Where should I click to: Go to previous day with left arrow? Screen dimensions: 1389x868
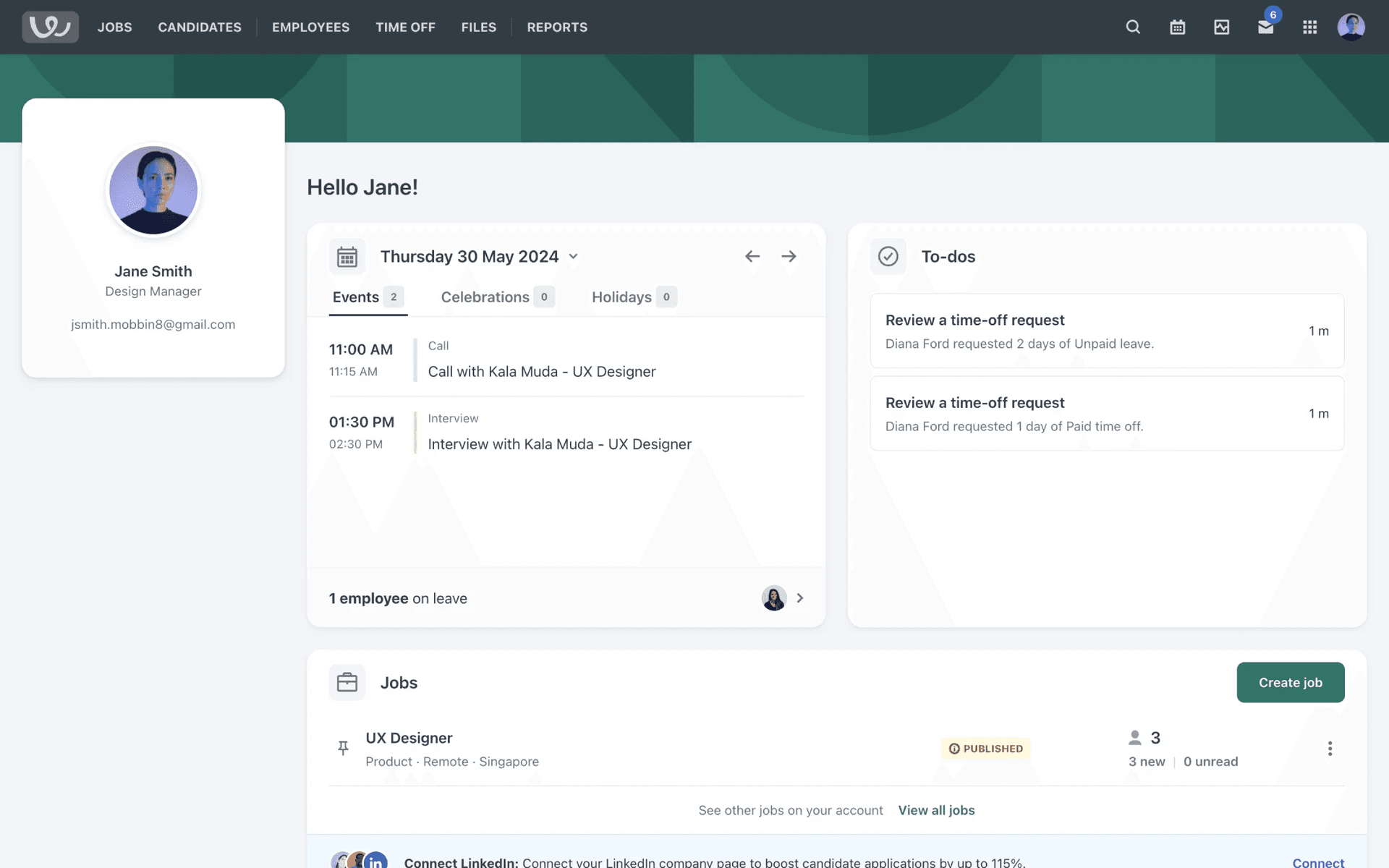coord(752,256)
